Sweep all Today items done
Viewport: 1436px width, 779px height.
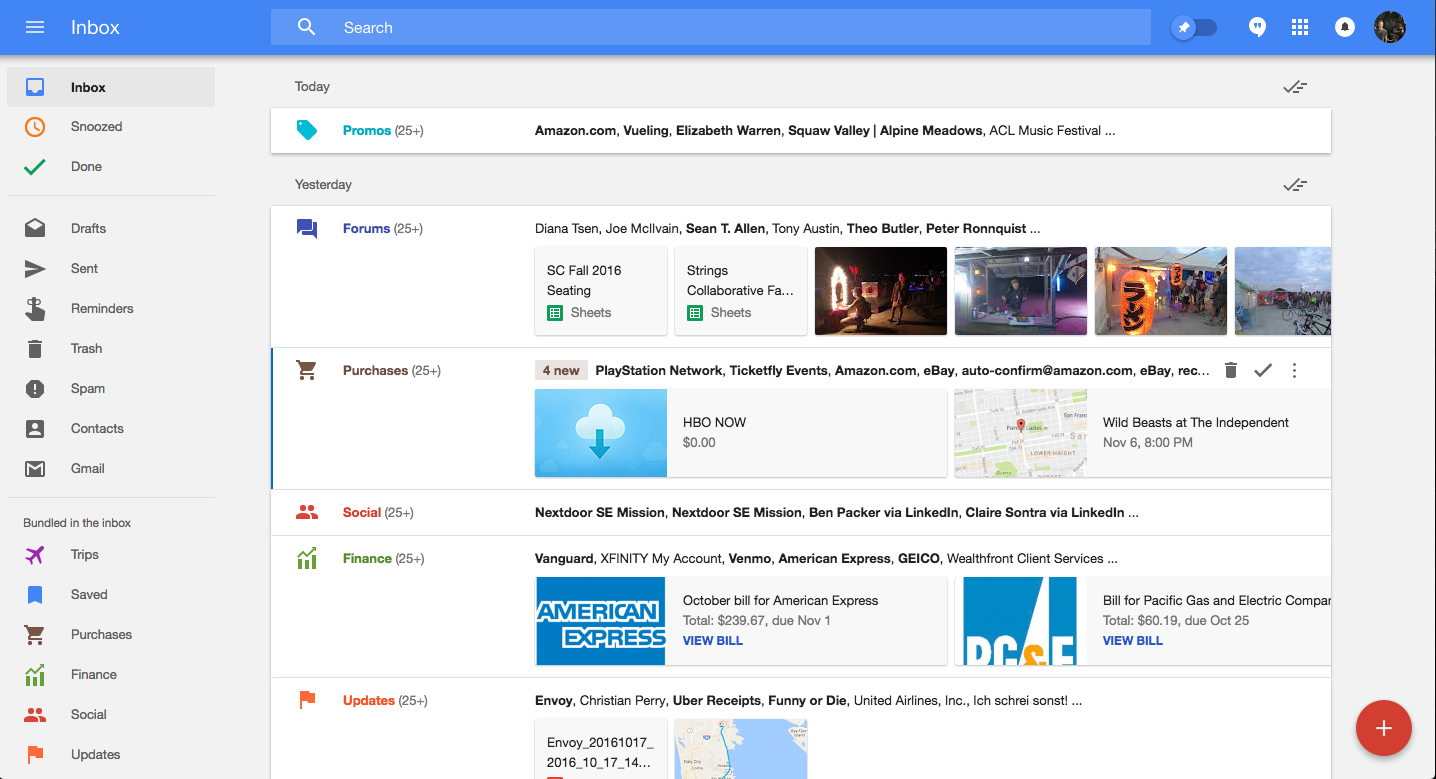click(1295, 87)
